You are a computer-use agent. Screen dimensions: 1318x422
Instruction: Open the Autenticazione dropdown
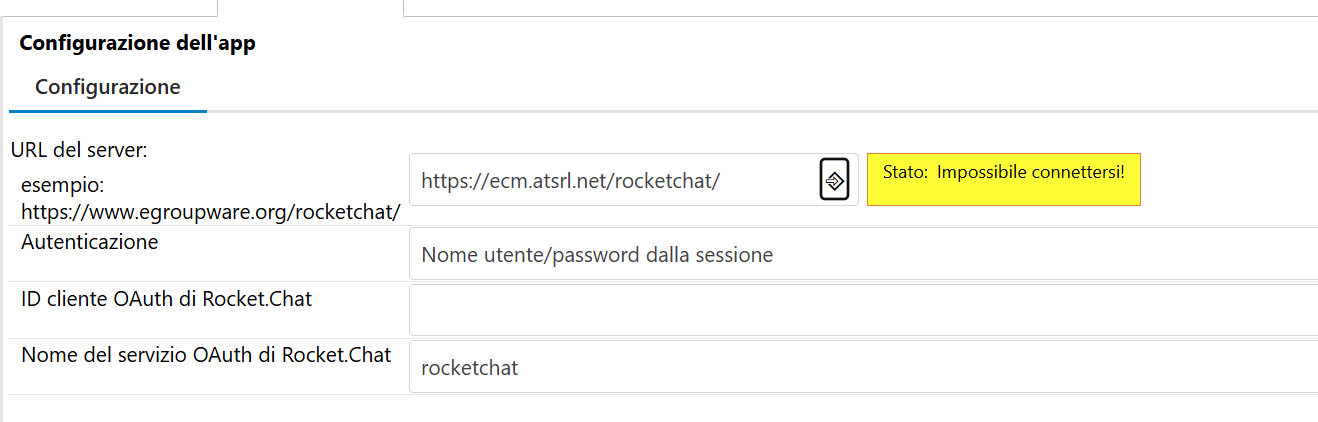pyautogui.click(x=862, y=255)
